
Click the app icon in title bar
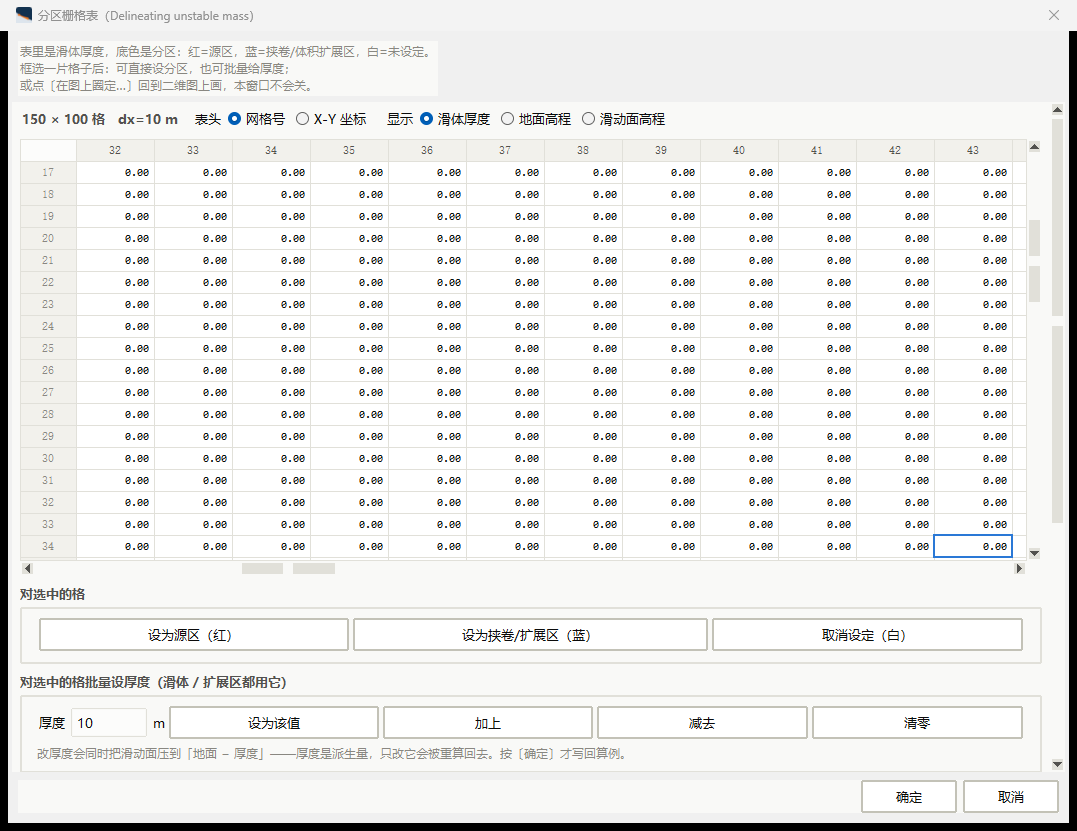click(x=24, y=14)
